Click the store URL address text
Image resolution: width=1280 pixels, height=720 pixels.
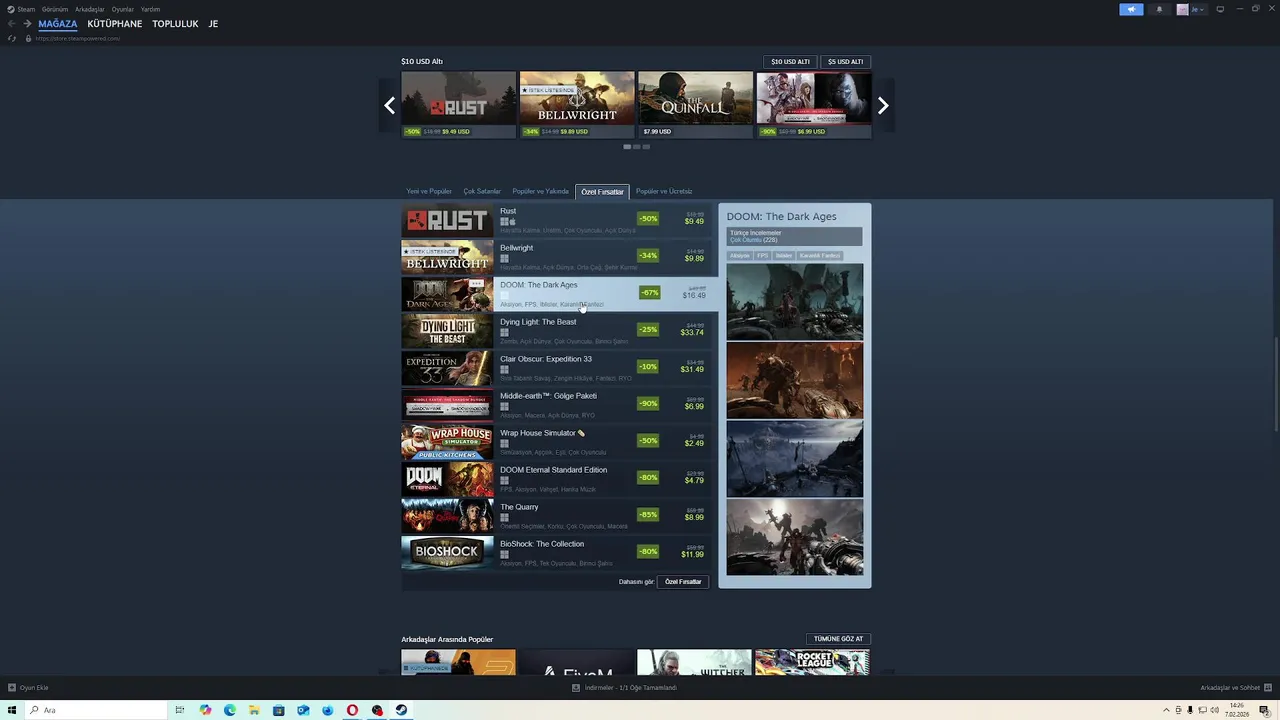pyautogui.click(x=78, y=39)
